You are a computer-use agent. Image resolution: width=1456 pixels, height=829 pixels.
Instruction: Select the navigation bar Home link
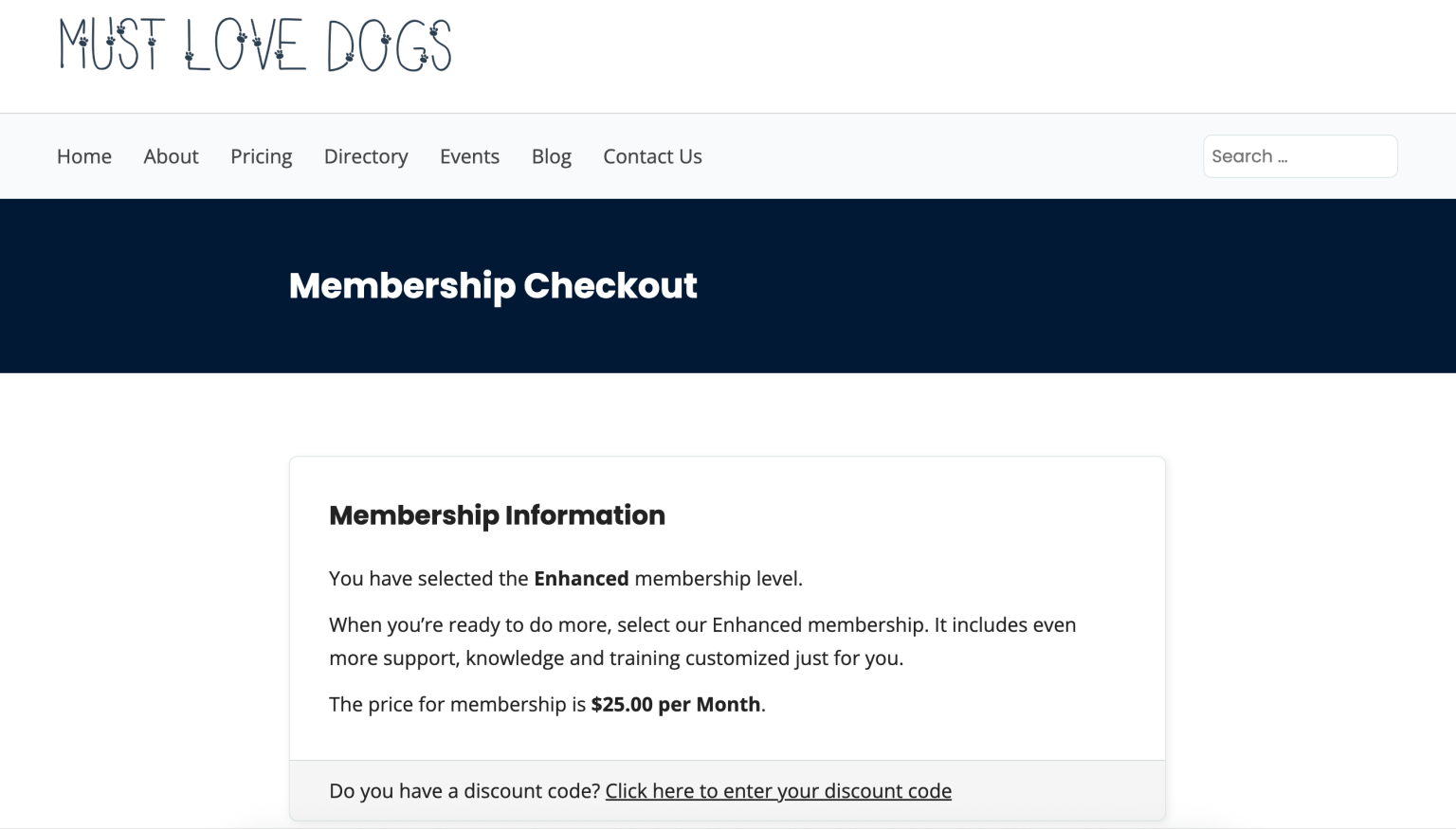(83, 155)
